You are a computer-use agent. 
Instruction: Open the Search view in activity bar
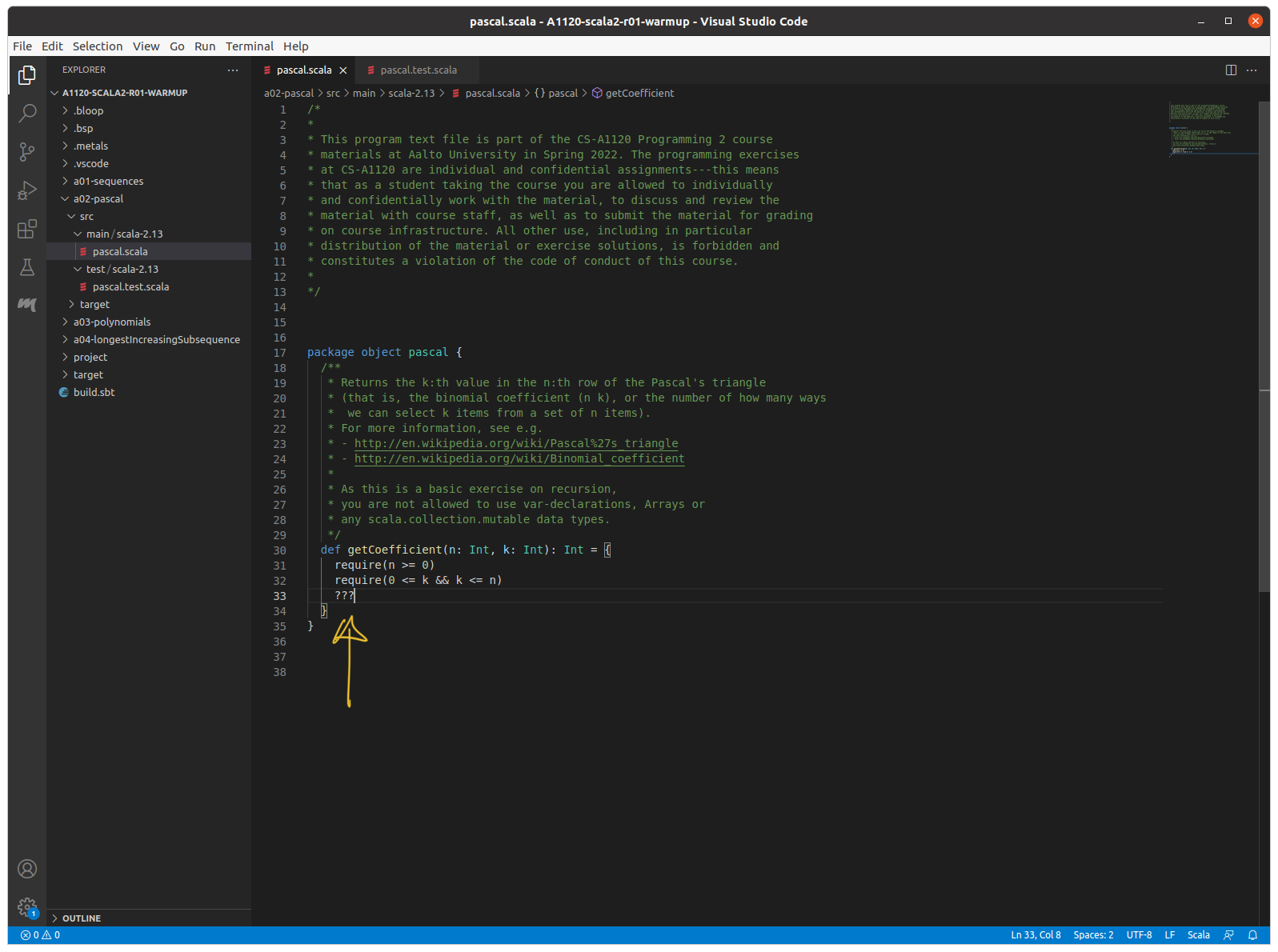click(x=27, y=113)
